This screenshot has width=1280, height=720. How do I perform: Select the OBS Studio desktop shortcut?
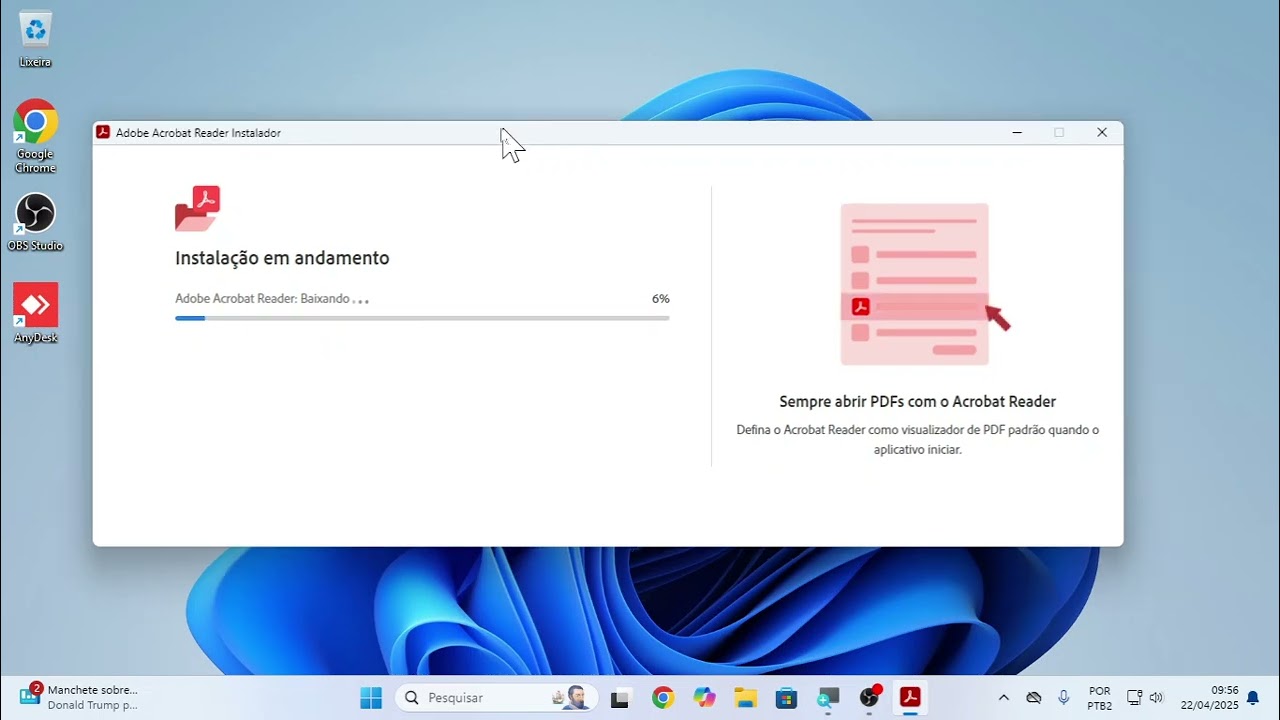tap(35, 222)
